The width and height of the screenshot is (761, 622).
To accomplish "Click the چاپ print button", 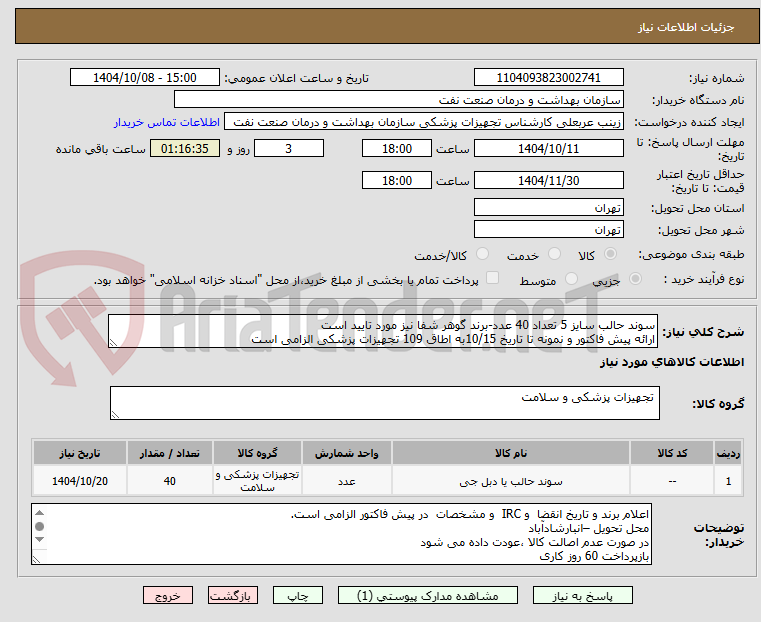I will tap(298, 595).
